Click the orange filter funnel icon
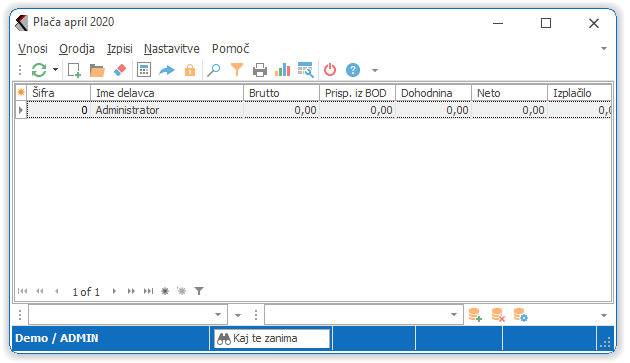 click(x=237, y=70)
